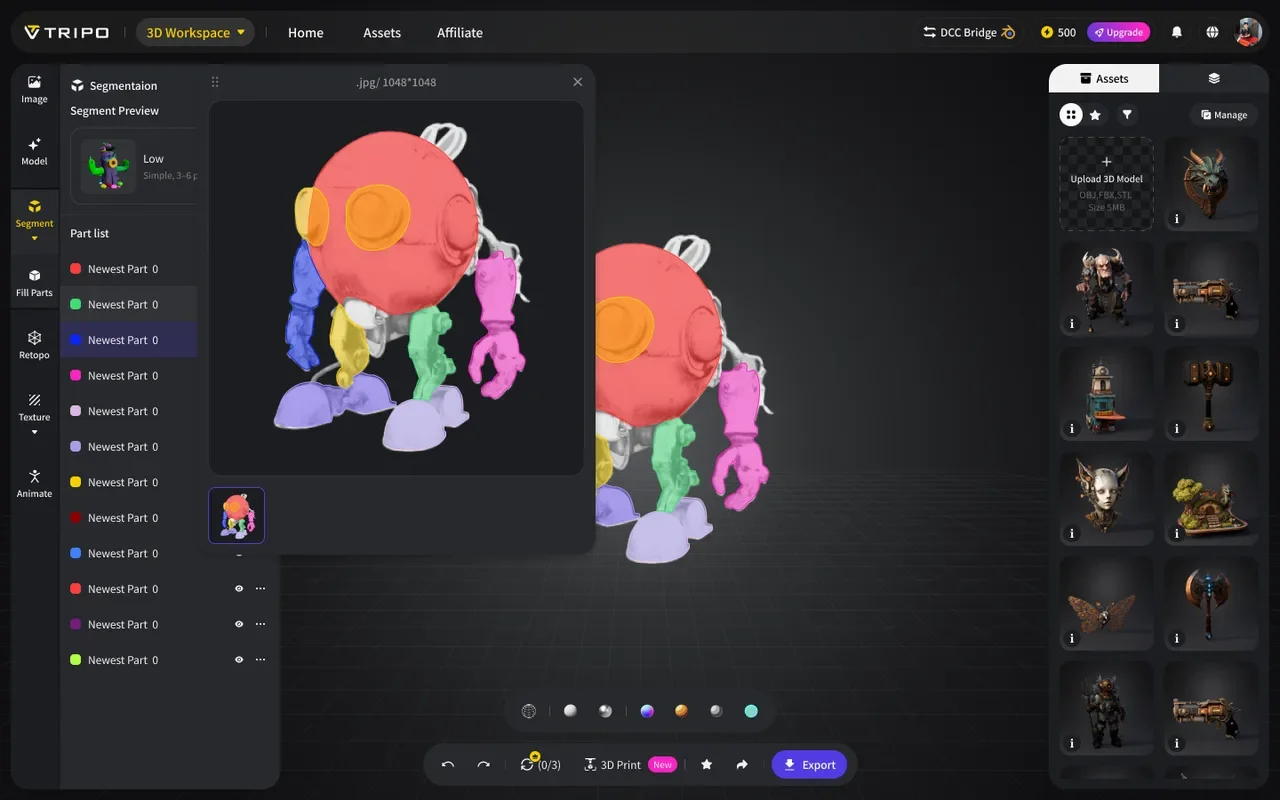The width and height of the screenshot is (1280, 800).
Task: Open the Model generation tool
Action: (34, 151)
